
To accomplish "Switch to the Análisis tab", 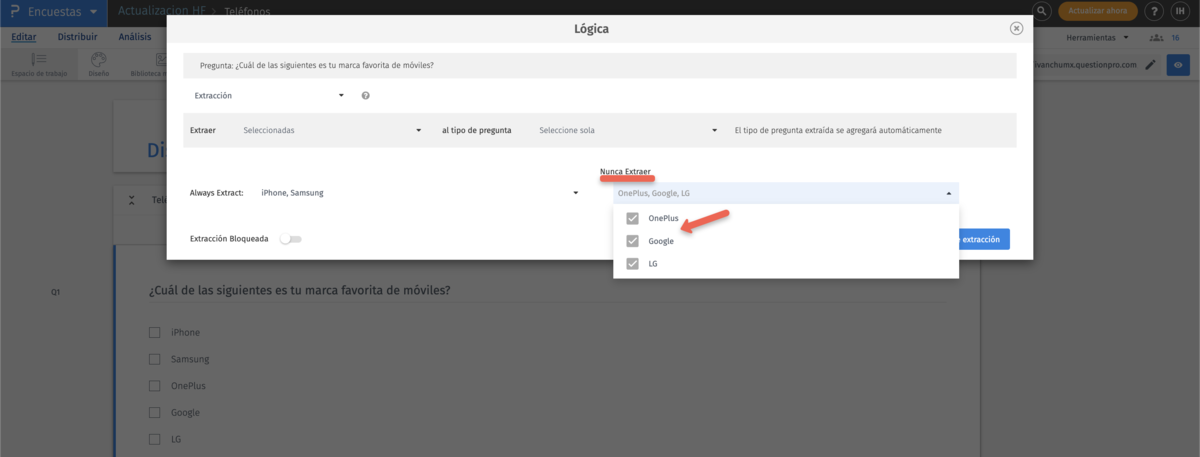I will pos(135,37).
